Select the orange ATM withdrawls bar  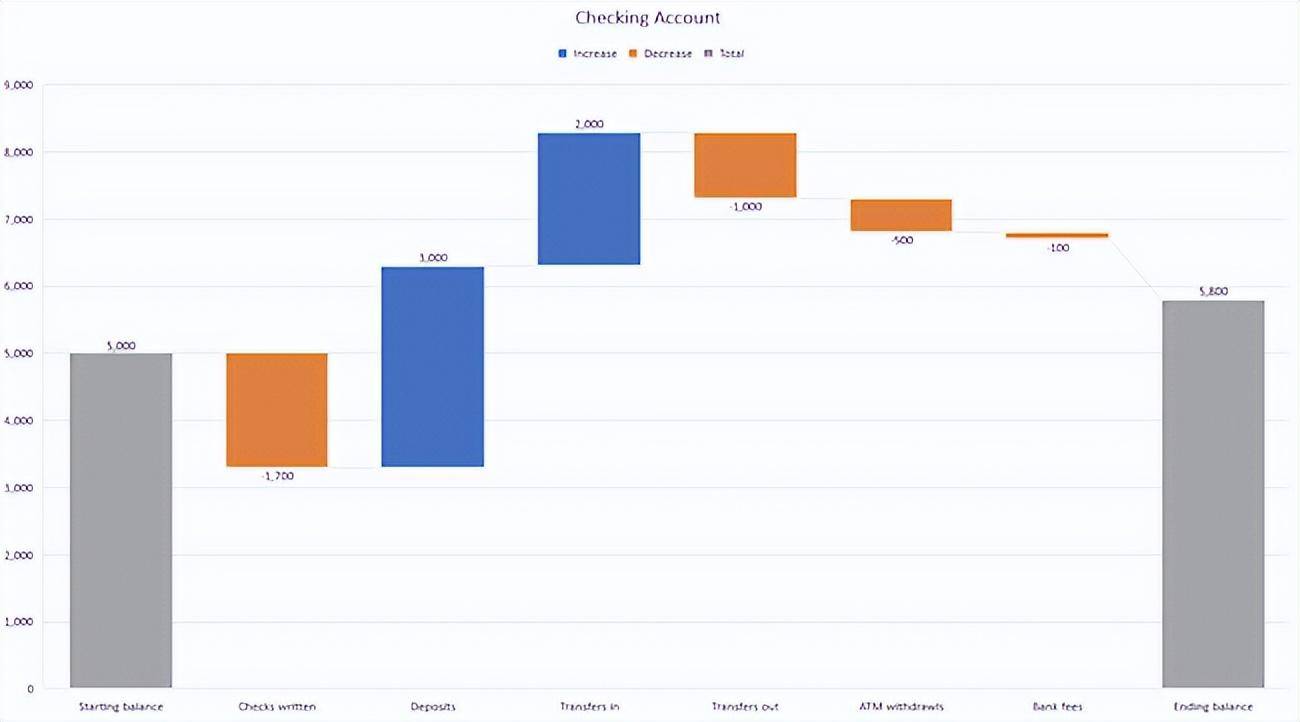901,215
